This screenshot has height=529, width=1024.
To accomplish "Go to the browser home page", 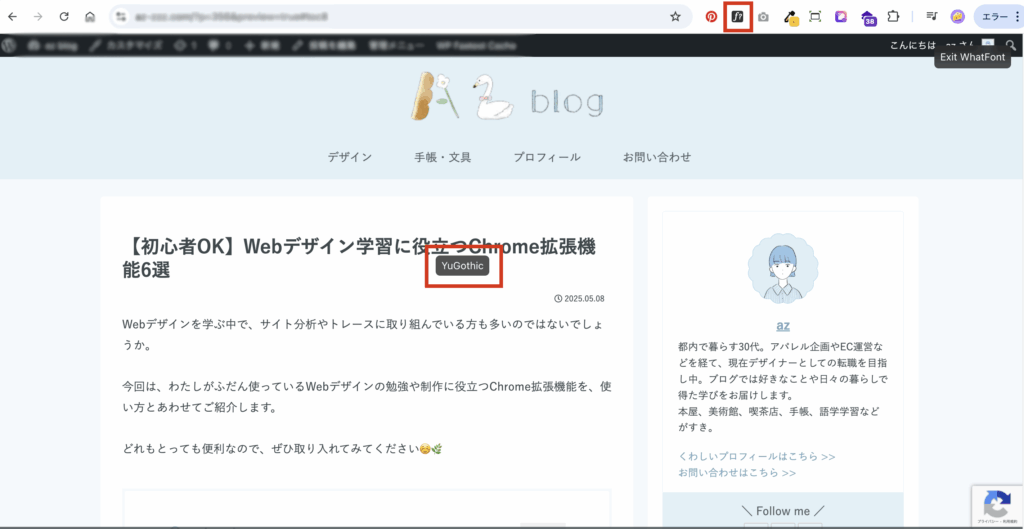I will (x=90, y=16).
